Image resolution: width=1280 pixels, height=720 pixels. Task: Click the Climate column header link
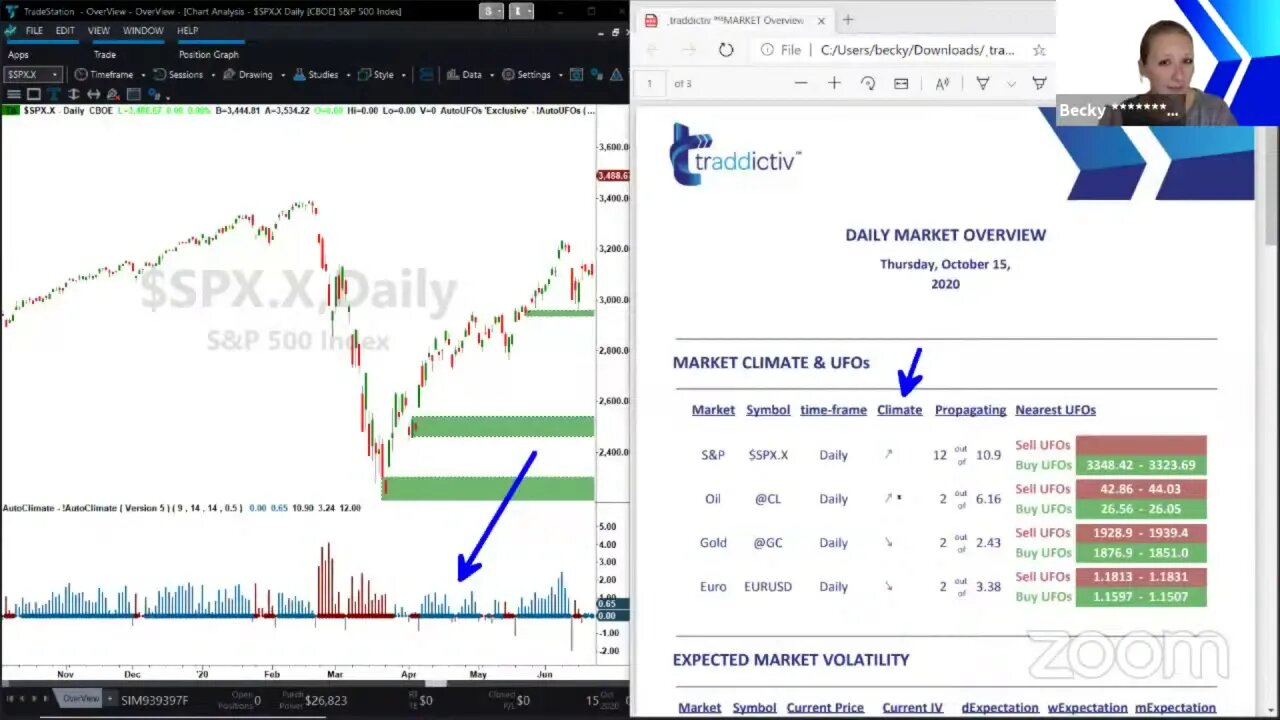click(x=899, y=410)
